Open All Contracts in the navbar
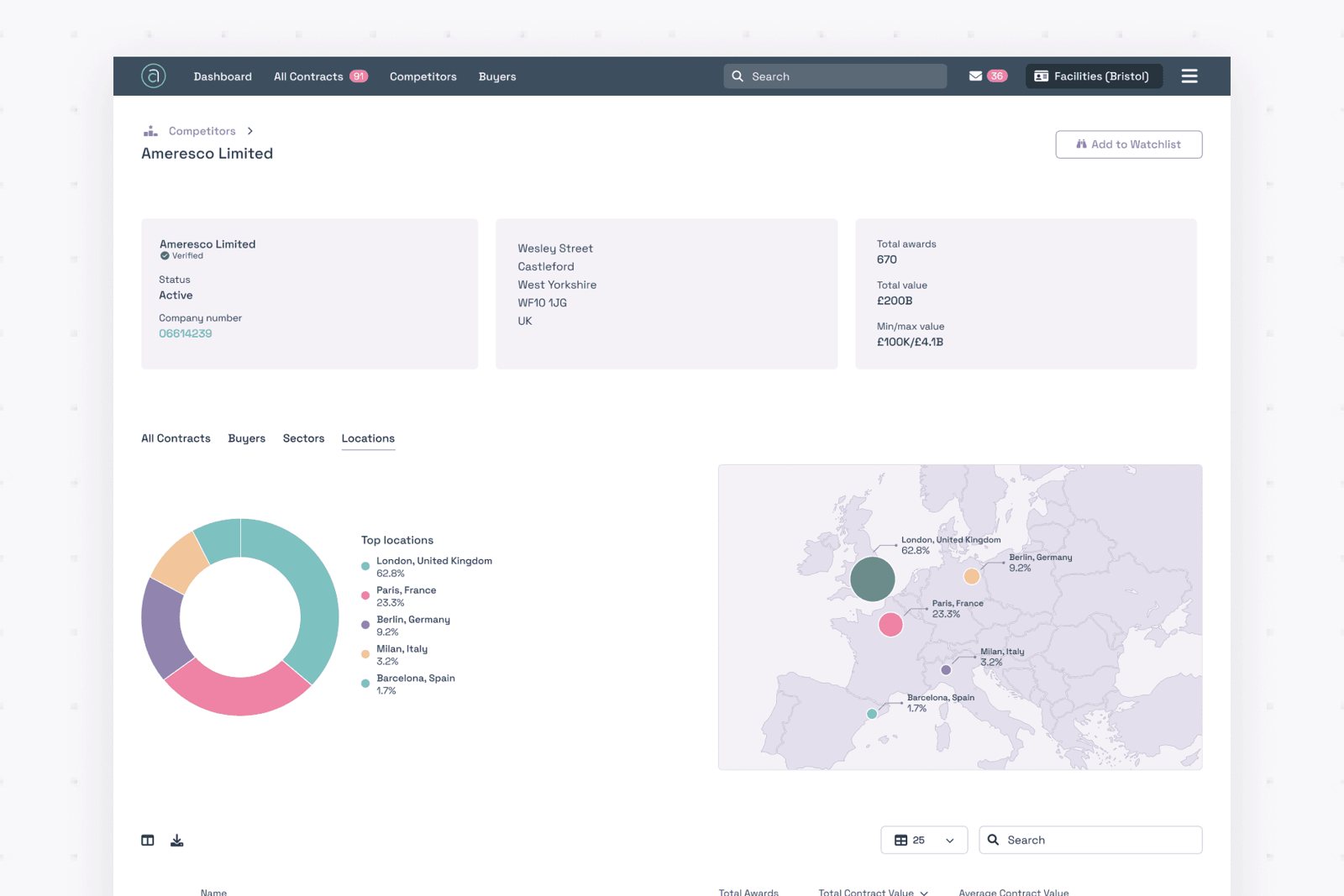Screen dimensions: 1344x896 coord(308,76)
